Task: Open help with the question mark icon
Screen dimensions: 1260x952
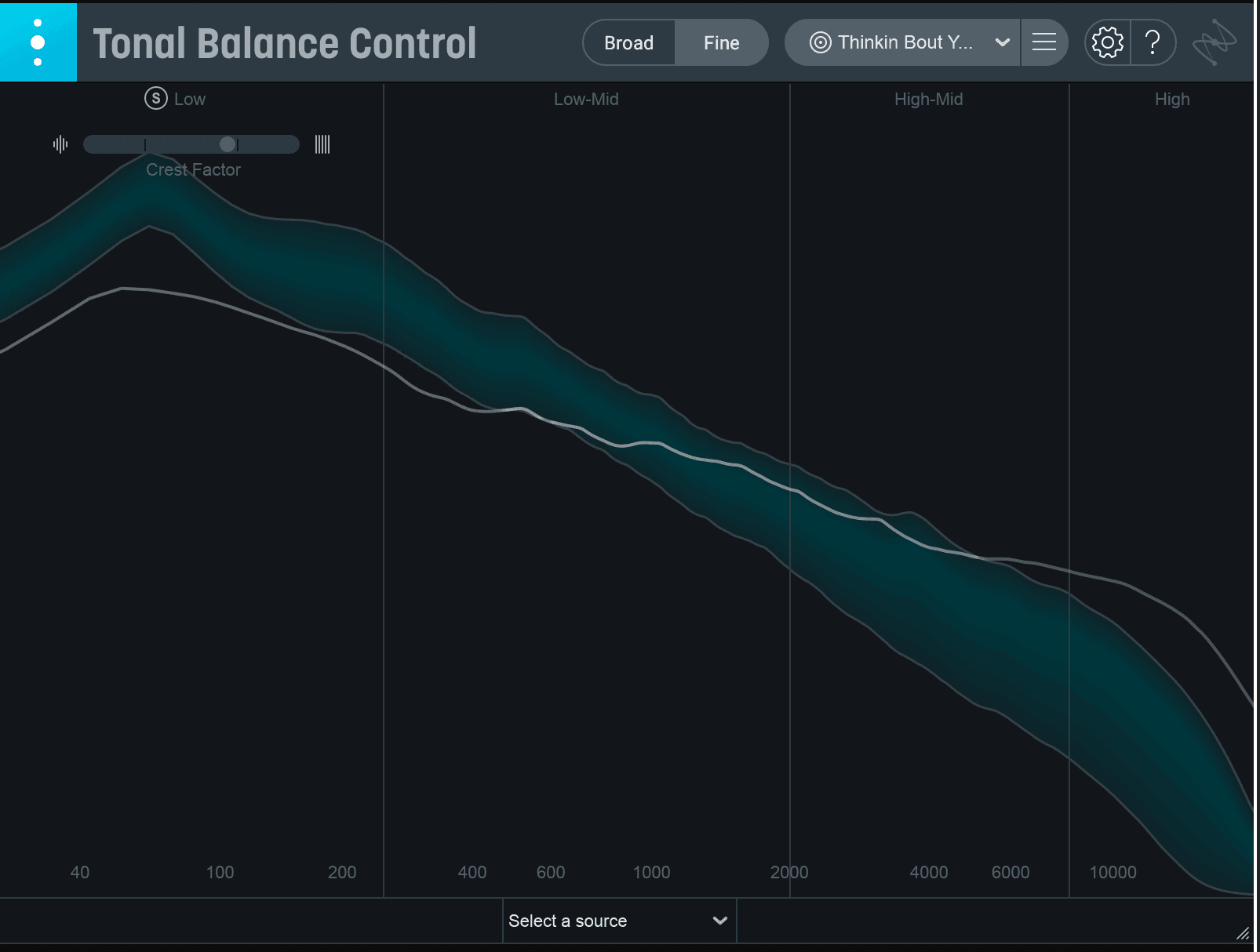Action: coord(1153,42)
